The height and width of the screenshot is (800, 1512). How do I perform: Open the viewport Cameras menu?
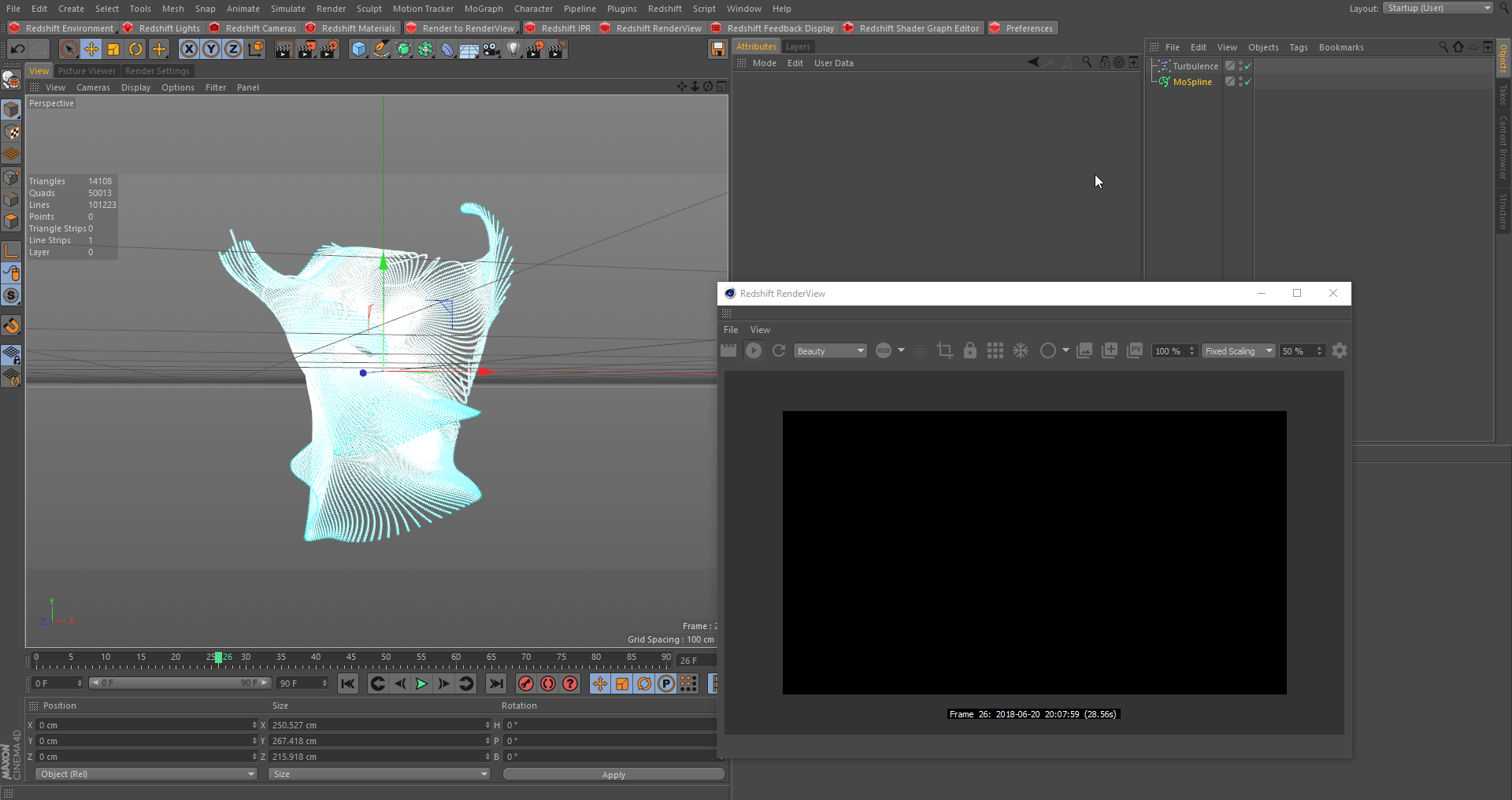click(x=93, y=87)
